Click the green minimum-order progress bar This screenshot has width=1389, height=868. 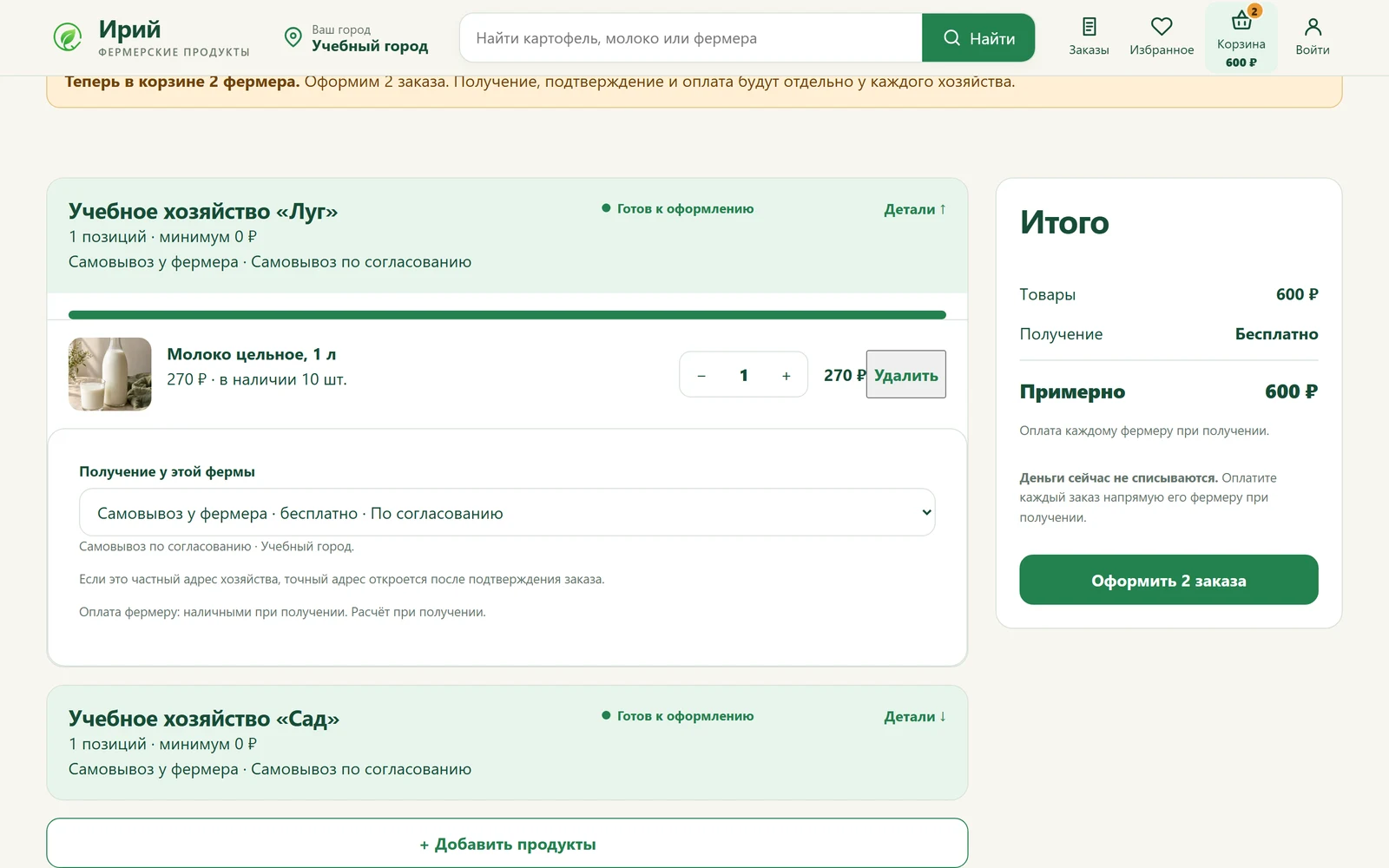[507, 315]
